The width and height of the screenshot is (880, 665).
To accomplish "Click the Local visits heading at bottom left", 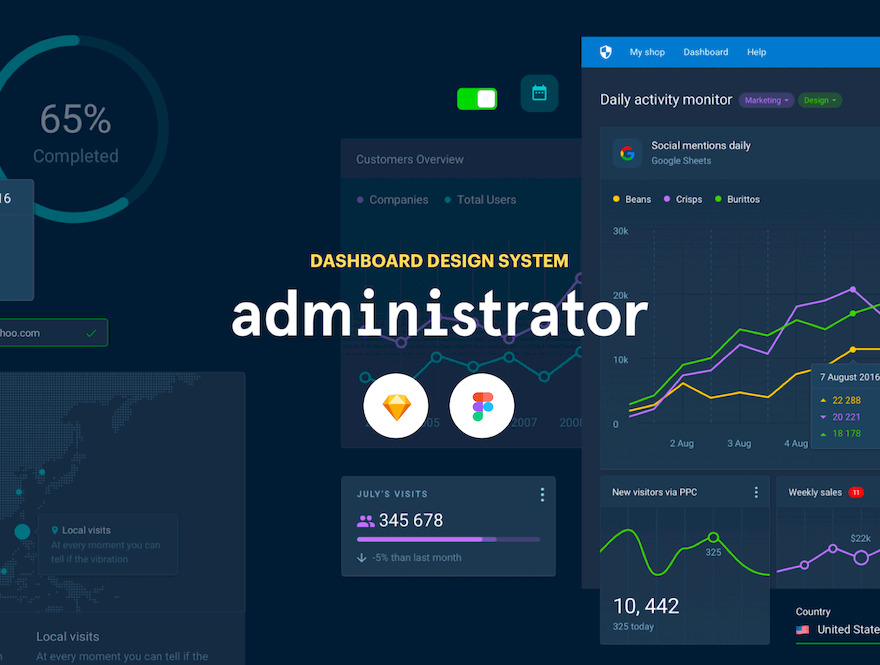I will tap(68, 636).
